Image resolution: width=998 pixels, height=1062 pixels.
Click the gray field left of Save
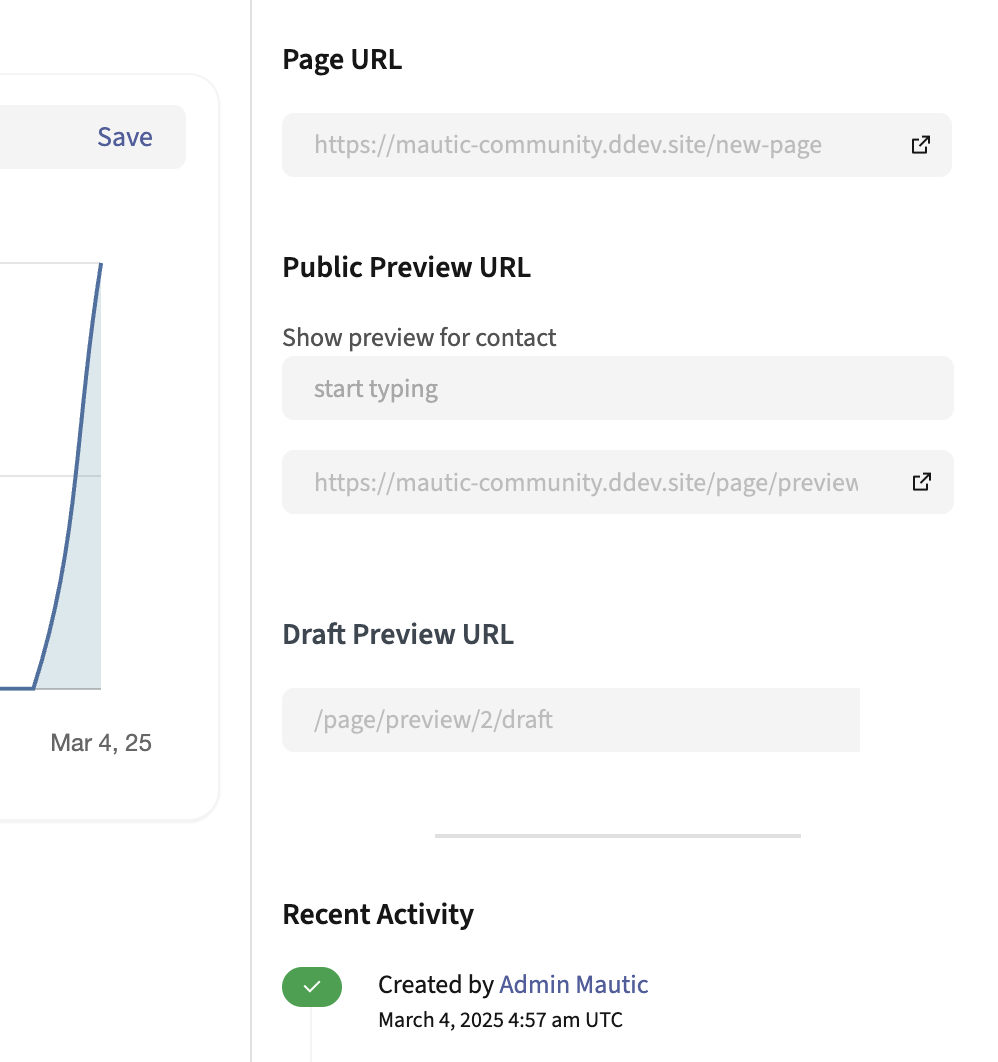point(30,137)
